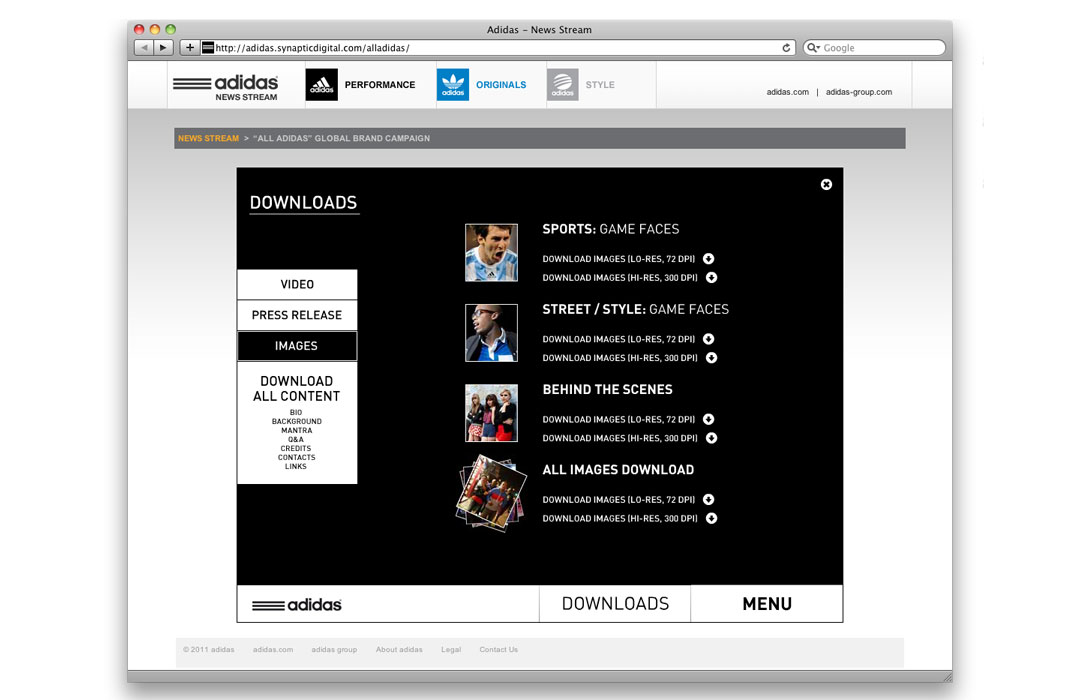Click the browser forward arrow button
Viewport: 1082px width, 700px height.
point(163,48)
